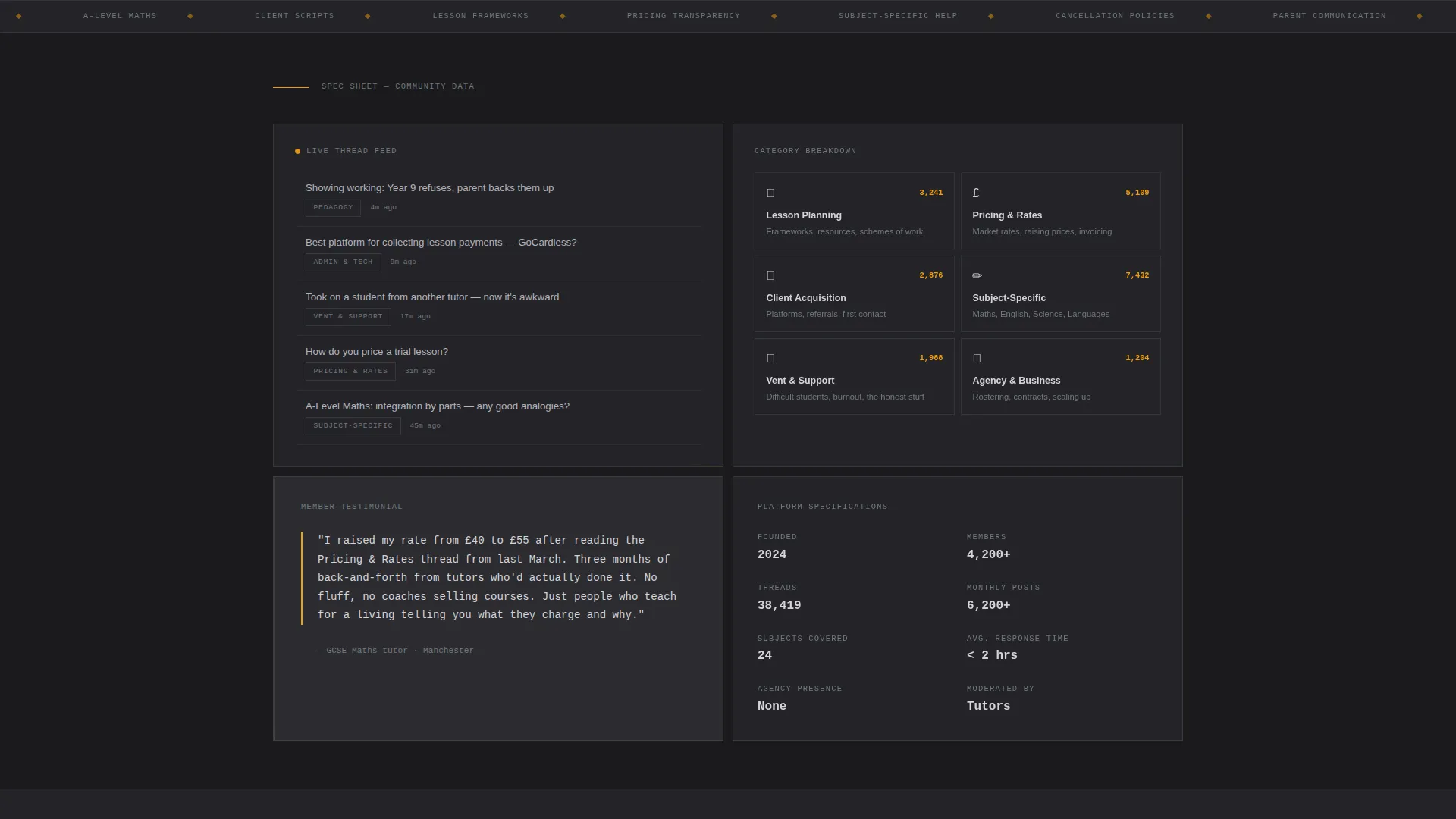Click the 3,241 count on Lesson Planning
This screenshot has width=1456, height=819.
930,193
